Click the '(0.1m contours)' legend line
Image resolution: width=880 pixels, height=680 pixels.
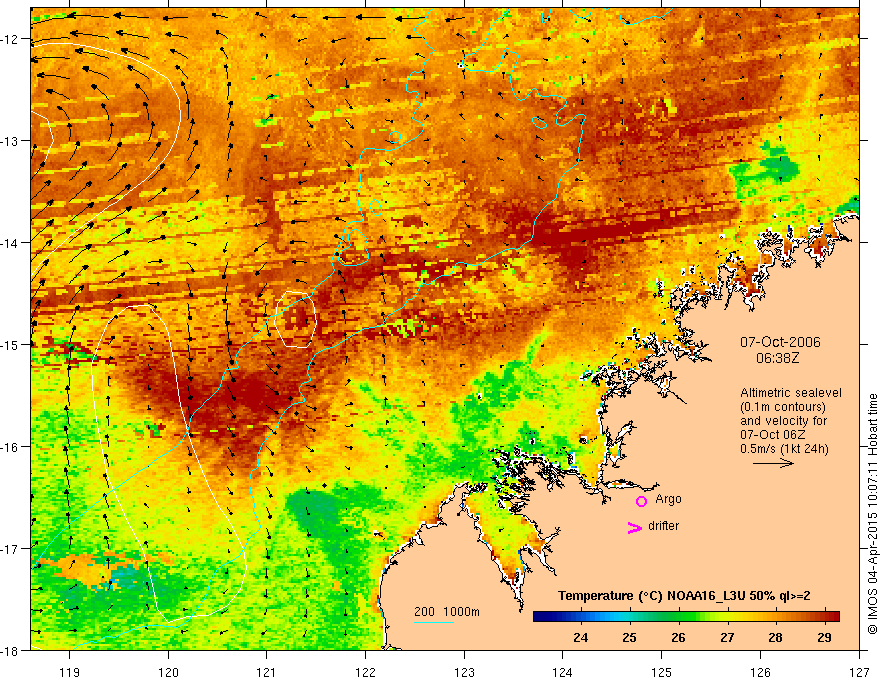[x=782, y=407]
